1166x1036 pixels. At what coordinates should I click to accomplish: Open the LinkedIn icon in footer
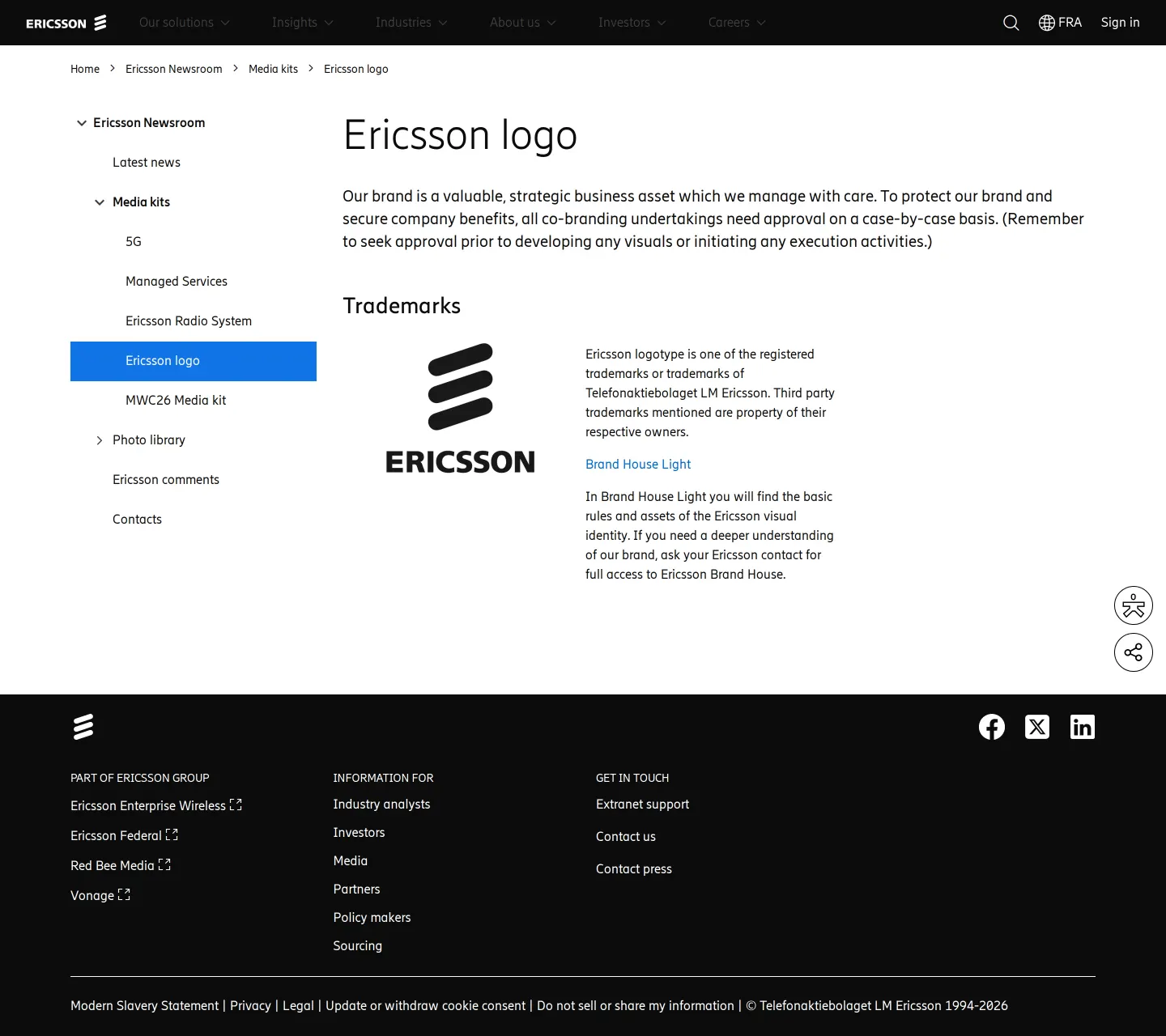click(1083, 727)
